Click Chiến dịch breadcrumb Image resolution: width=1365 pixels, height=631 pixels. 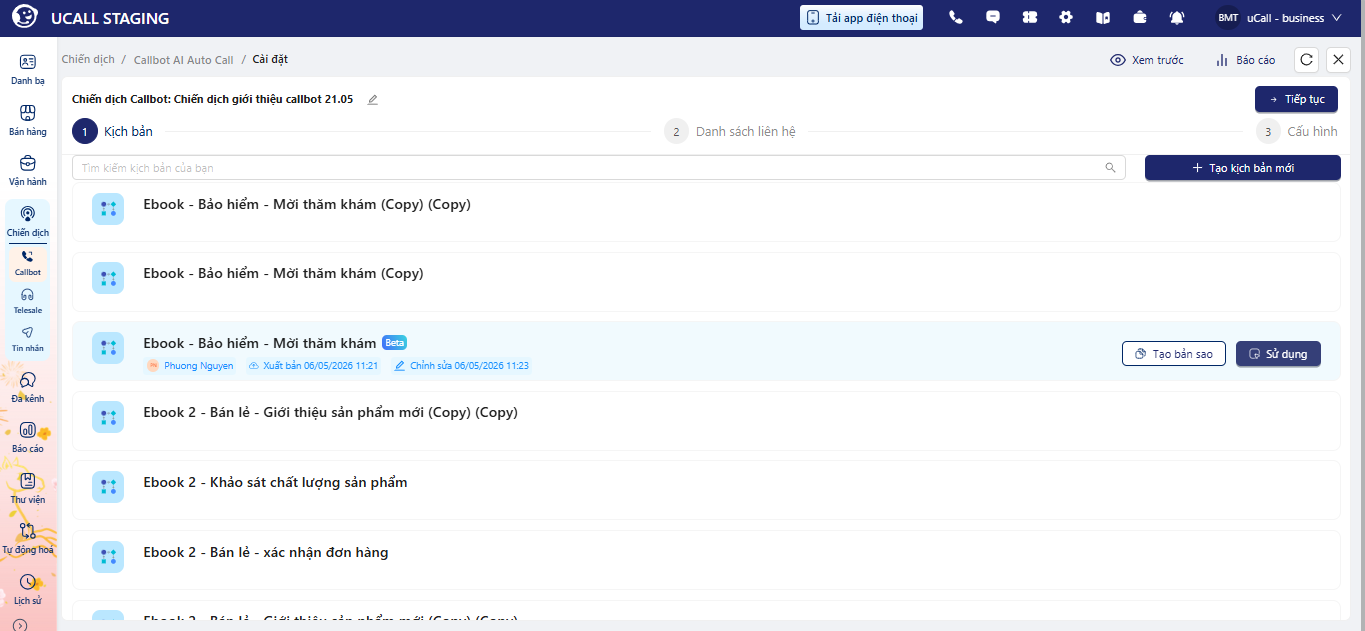[x=88, y=60]
